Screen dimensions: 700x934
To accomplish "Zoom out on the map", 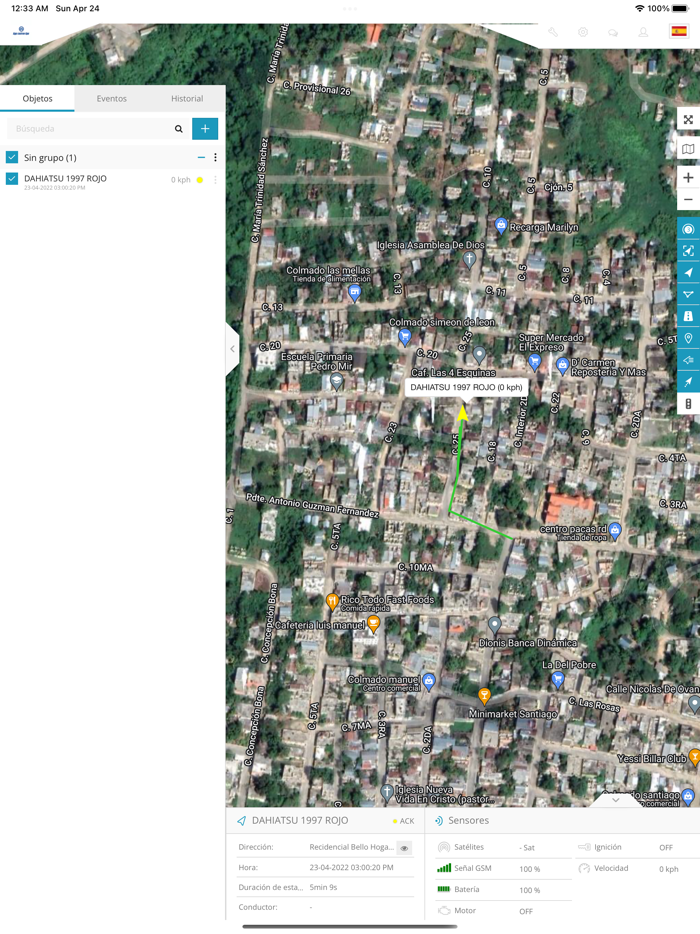I will pos(688,200).
